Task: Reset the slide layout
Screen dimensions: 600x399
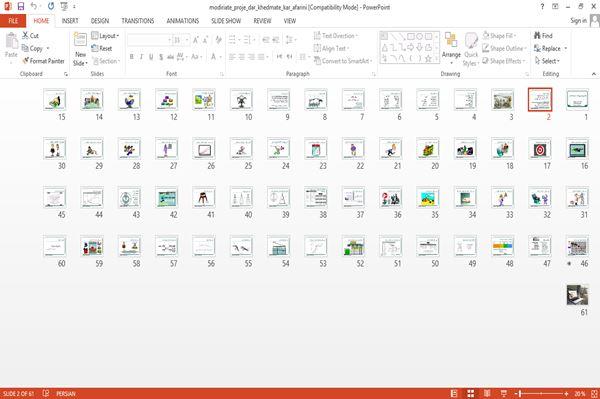Action: coord(102,48)
